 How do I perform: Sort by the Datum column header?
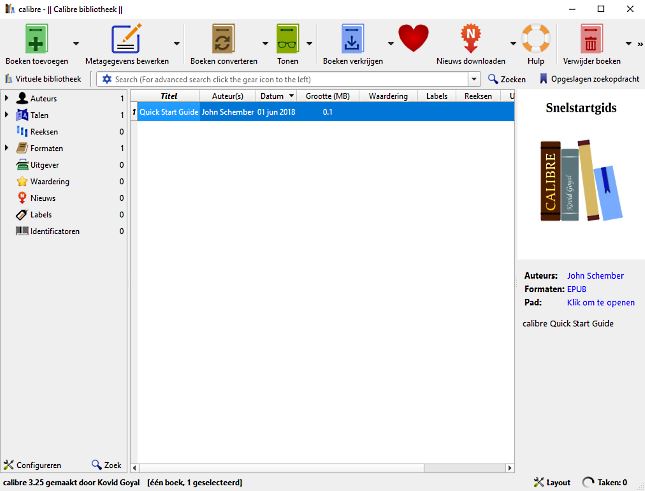point(276,96)
